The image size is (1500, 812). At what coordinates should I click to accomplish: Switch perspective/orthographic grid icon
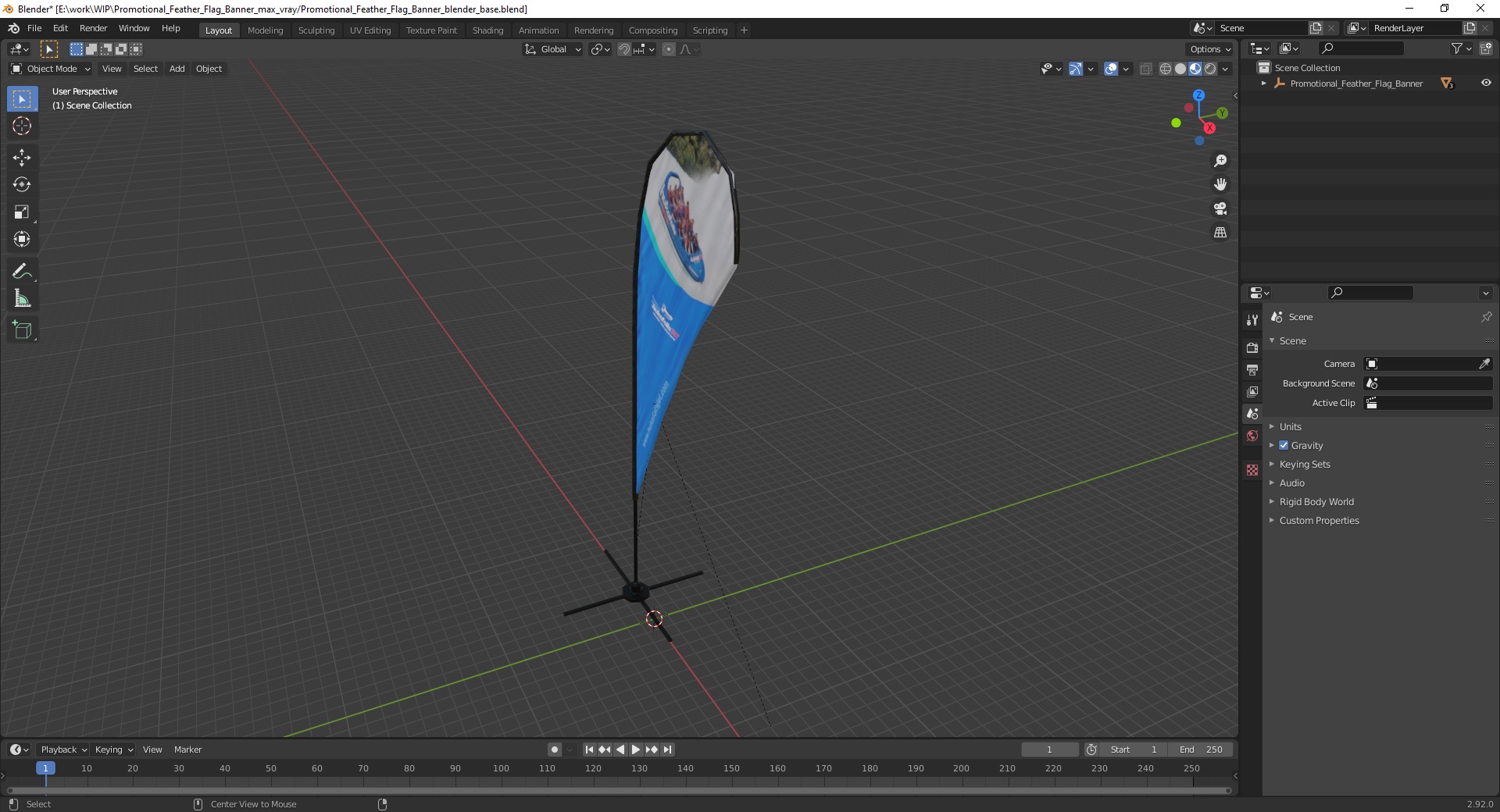1220,233
